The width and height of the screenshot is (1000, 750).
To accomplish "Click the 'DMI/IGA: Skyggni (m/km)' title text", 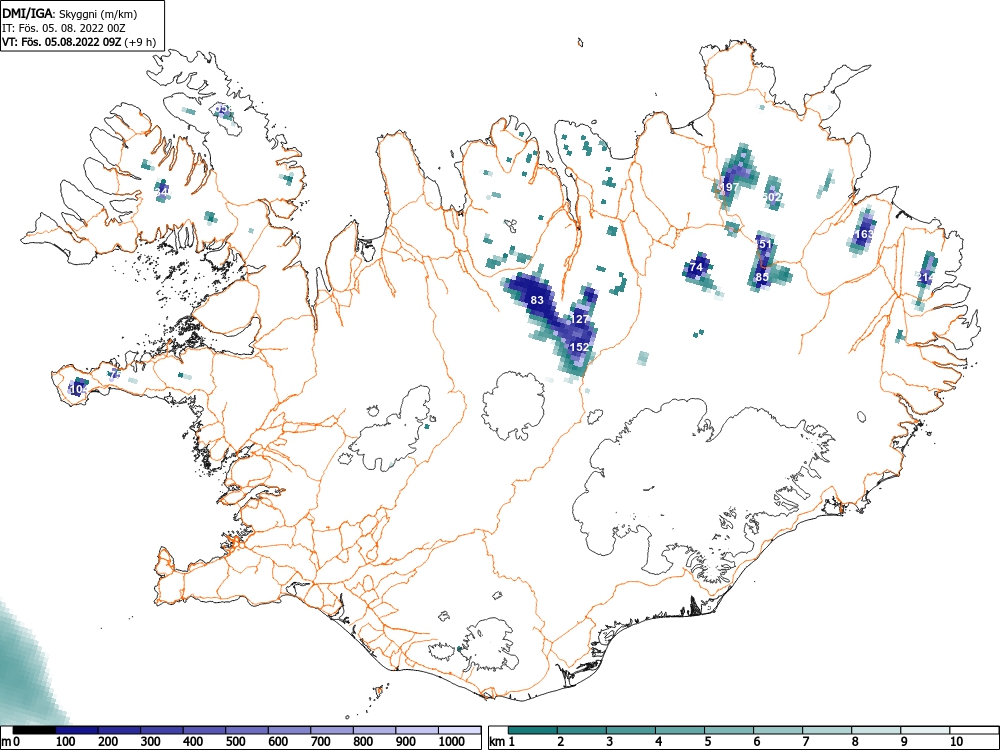I will point(70,14).
